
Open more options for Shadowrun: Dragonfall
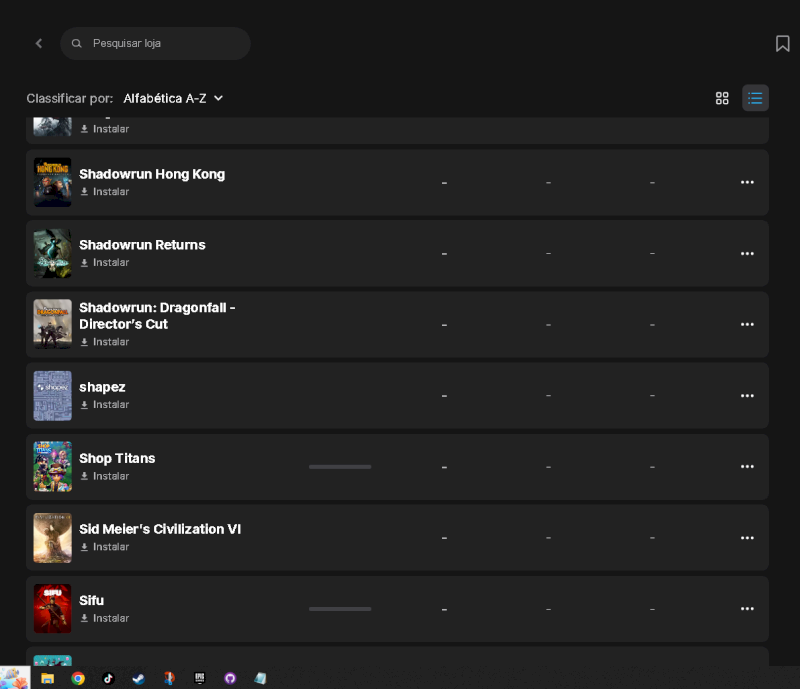coord(747,325)
